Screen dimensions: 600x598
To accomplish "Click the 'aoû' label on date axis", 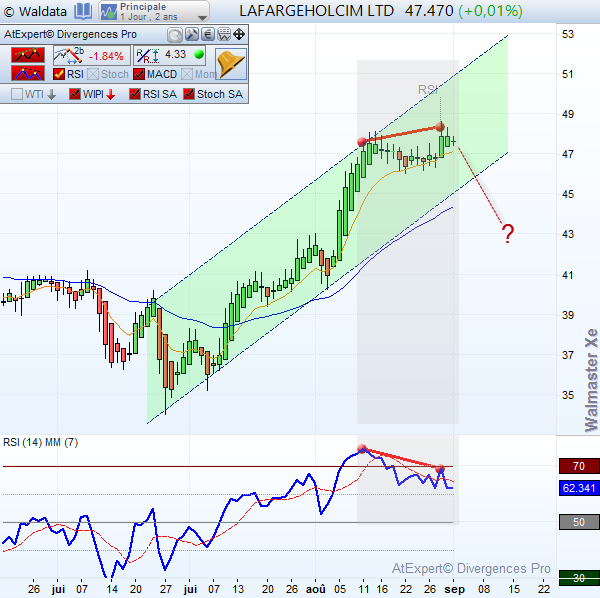I will [x=316, y=589].
